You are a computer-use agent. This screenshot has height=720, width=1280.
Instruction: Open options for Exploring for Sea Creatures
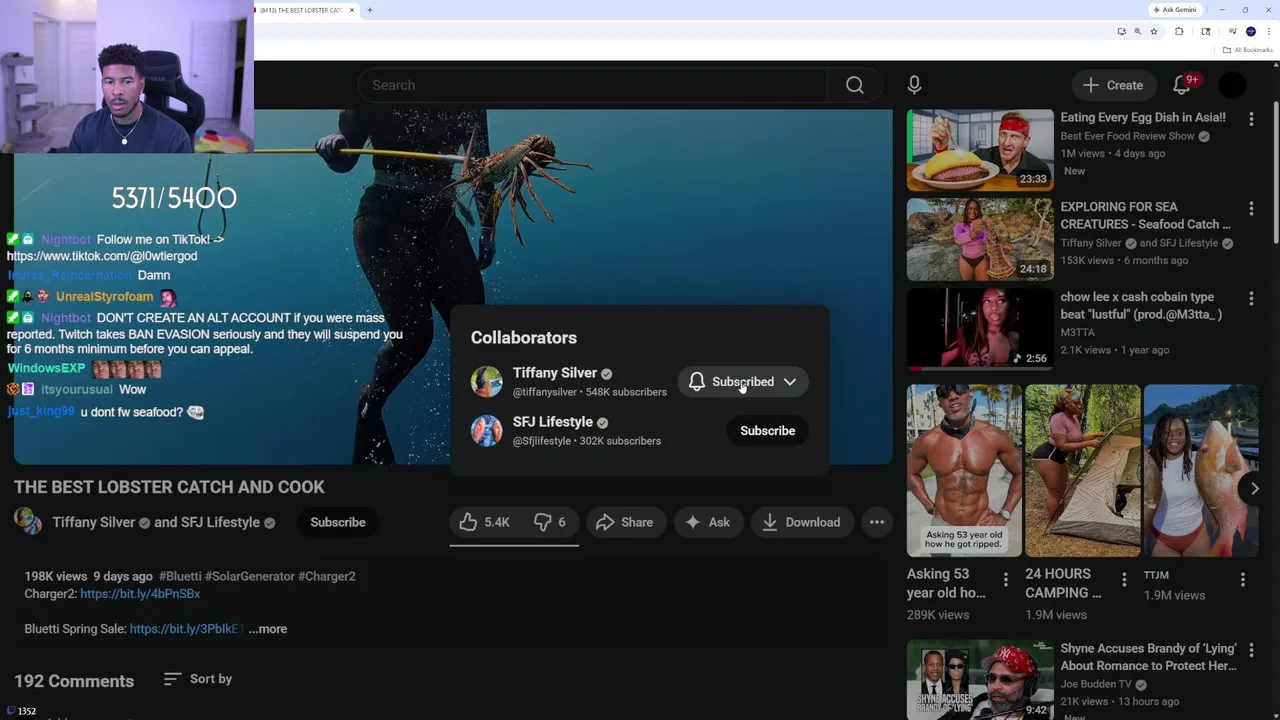(x=1251, y=209)
